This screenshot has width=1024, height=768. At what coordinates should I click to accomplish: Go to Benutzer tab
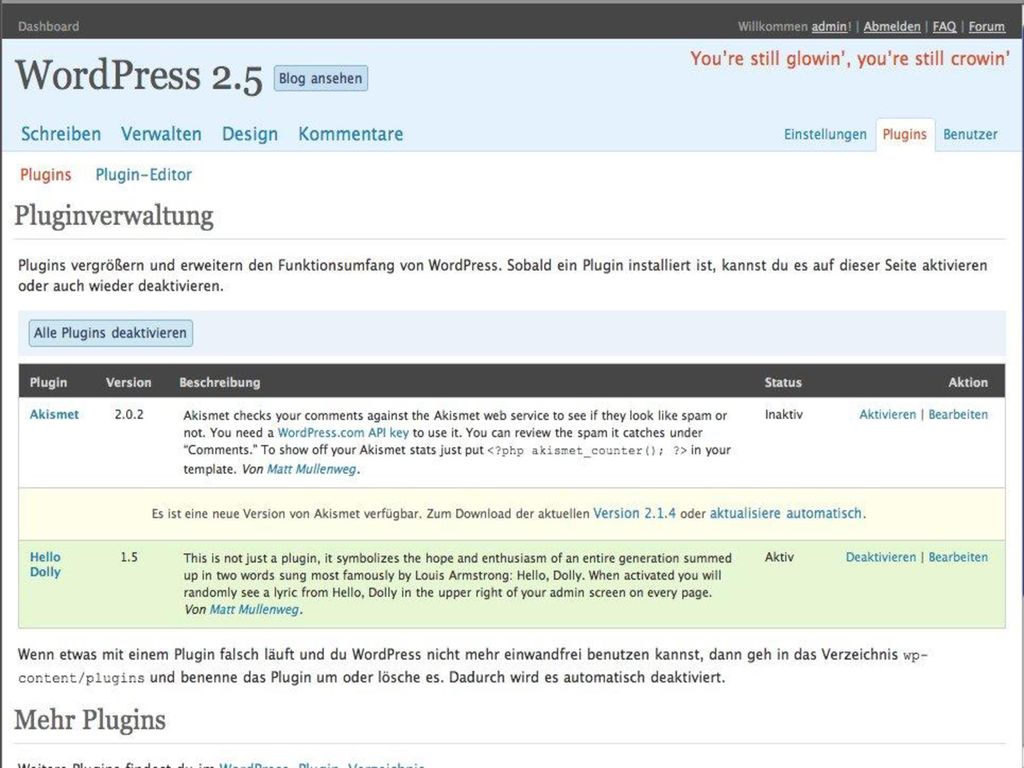970,135
